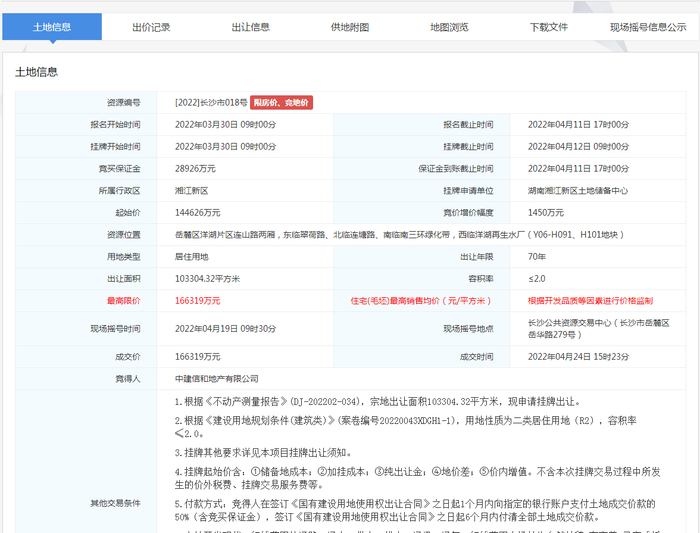Viewport: 700px width, 533px height.
Task: Click the 其他交易条件 row label
Action: (115, 503)
